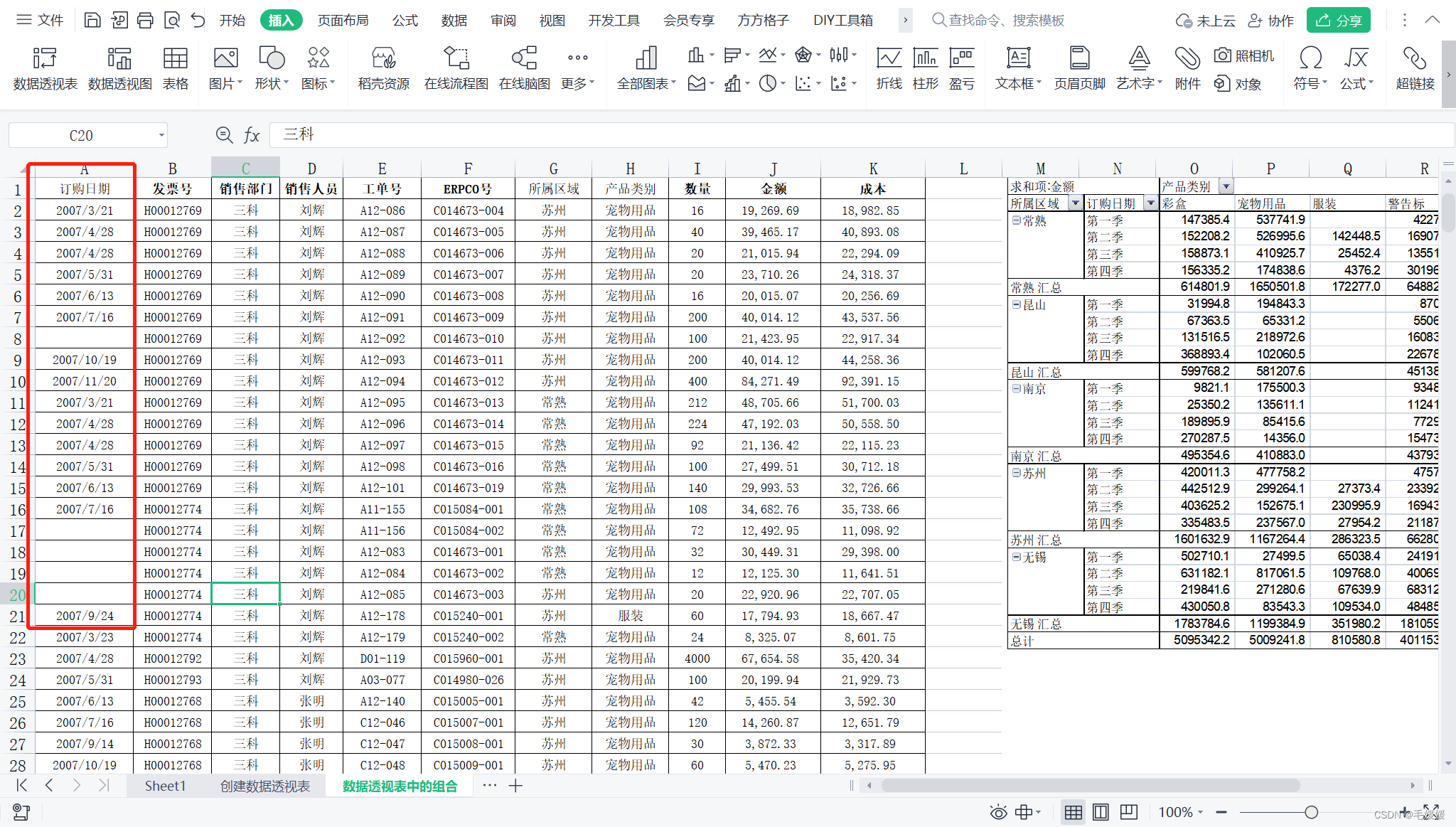Click the undo arrow icon
Image resolution: width=1456 pixels, height=827 pixels.
pos(198,20)
